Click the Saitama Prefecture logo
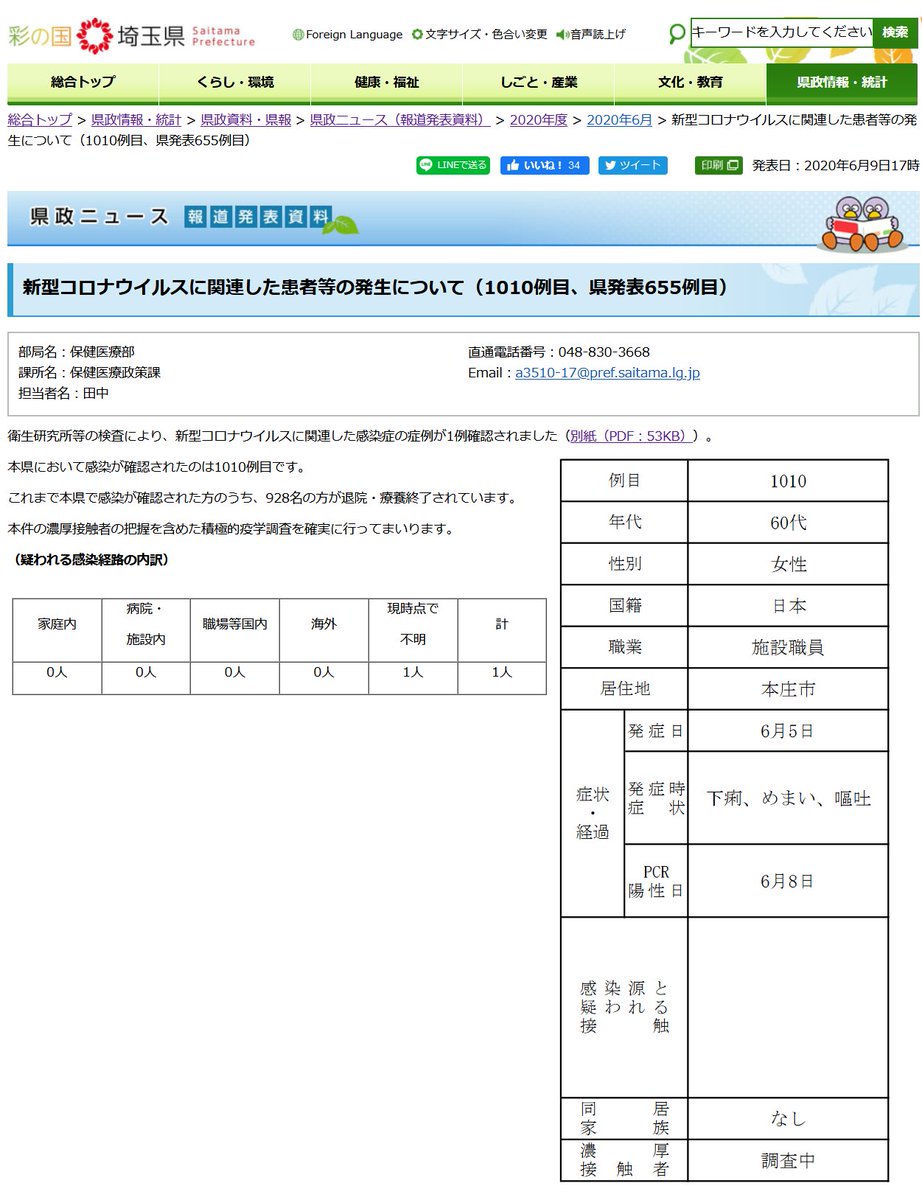The height and width of the screenshot is (1200, 922). pos(132,35)
